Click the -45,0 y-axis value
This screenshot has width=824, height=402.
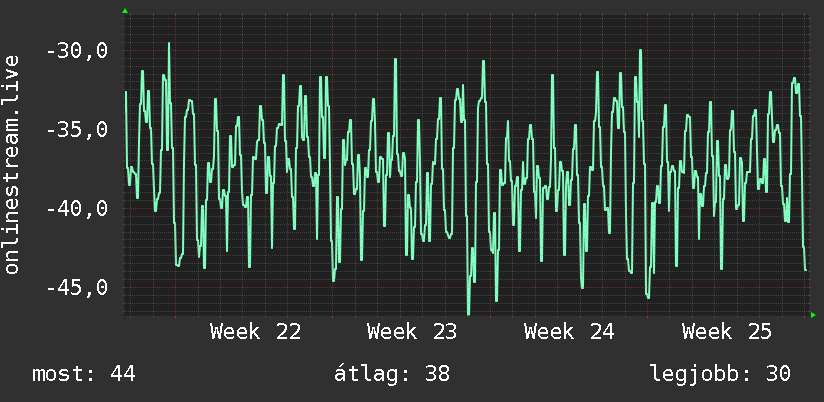coord(77,287)
